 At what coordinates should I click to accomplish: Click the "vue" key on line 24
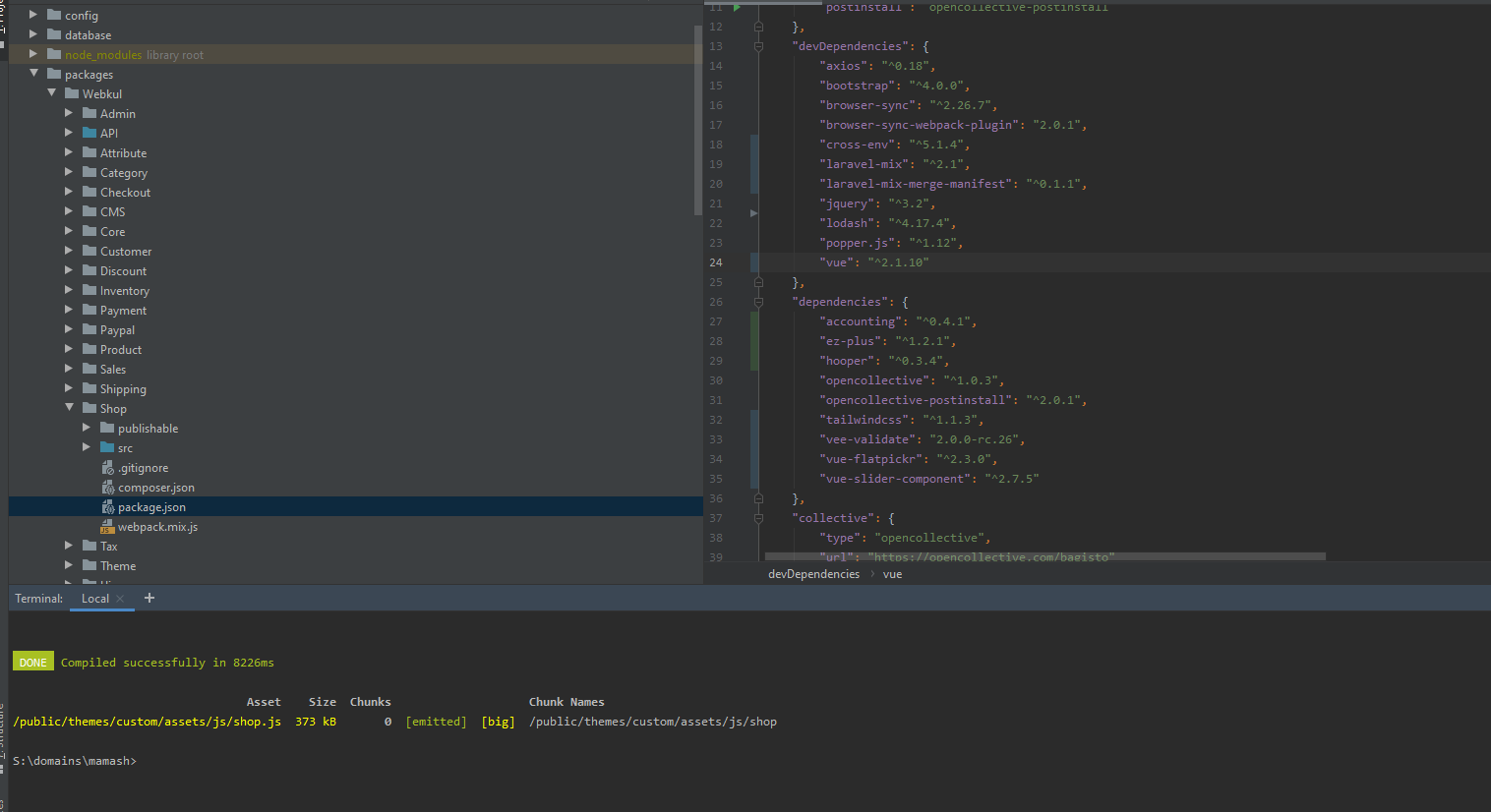pos(836,262)
